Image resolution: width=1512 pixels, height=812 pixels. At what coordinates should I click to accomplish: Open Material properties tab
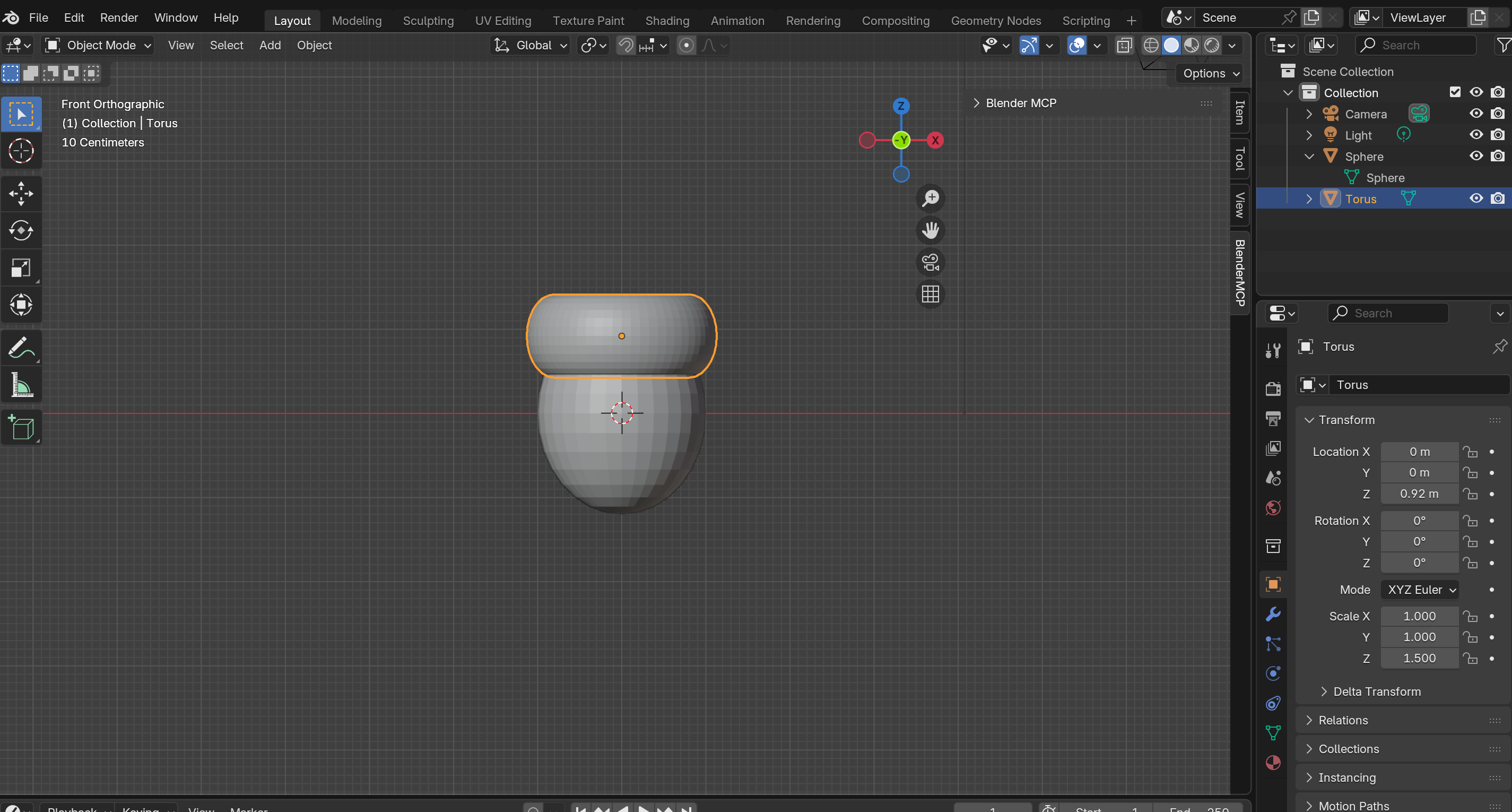(x=1273, y=763)
